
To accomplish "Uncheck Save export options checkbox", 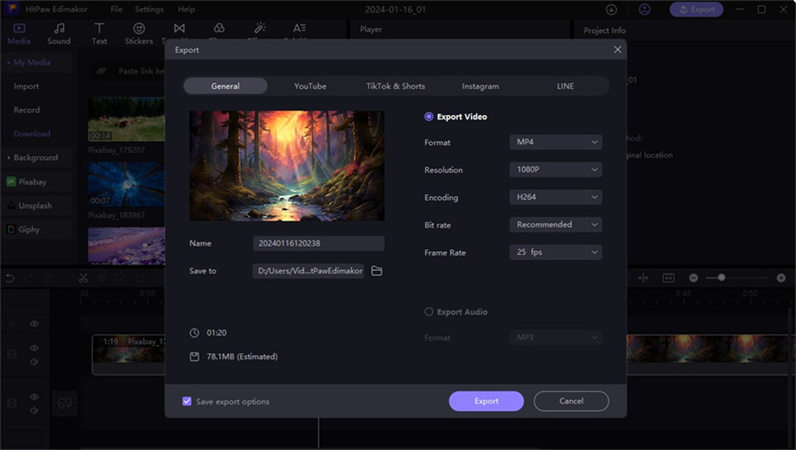I will point(187,401).
